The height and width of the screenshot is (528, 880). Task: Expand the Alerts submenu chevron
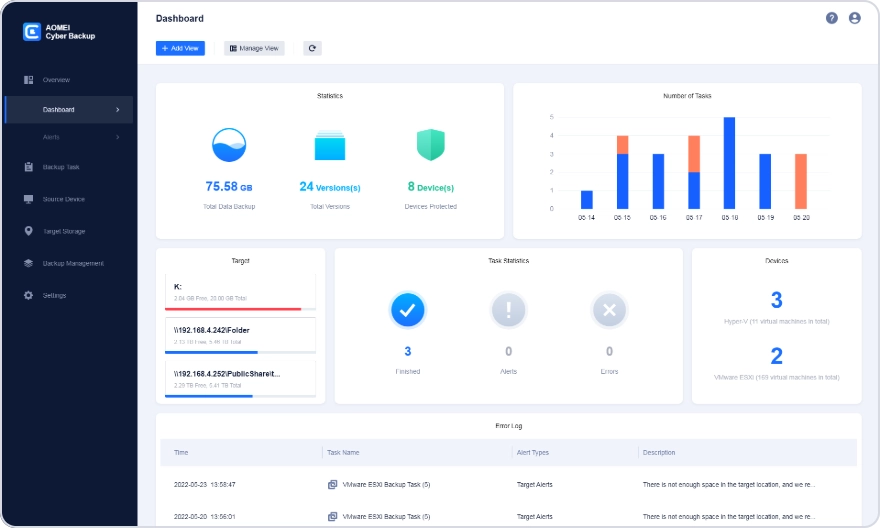[118, 137]
